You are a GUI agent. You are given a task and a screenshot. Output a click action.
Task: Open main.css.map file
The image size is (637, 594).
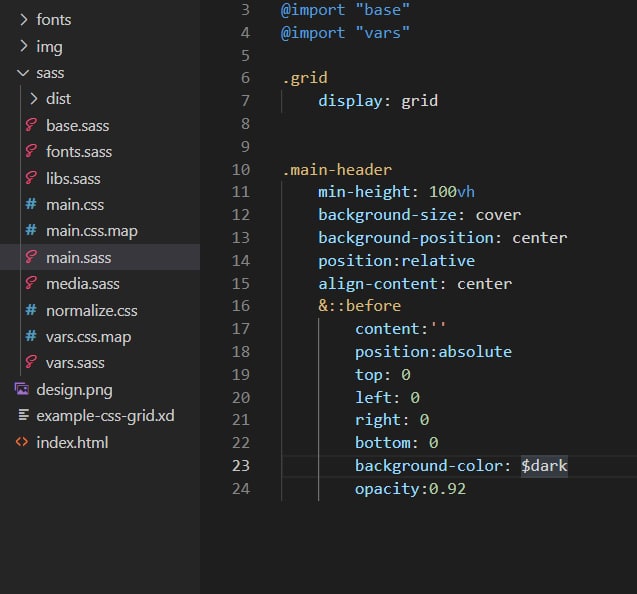pyautogui.click(x=92, y=231)
